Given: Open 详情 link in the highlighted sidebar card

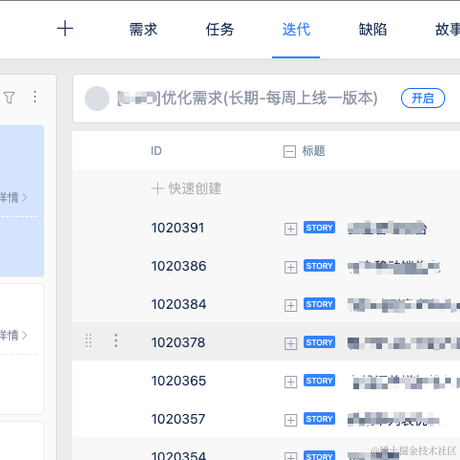Looking at the screenshot, I should (x=13, y=198).
